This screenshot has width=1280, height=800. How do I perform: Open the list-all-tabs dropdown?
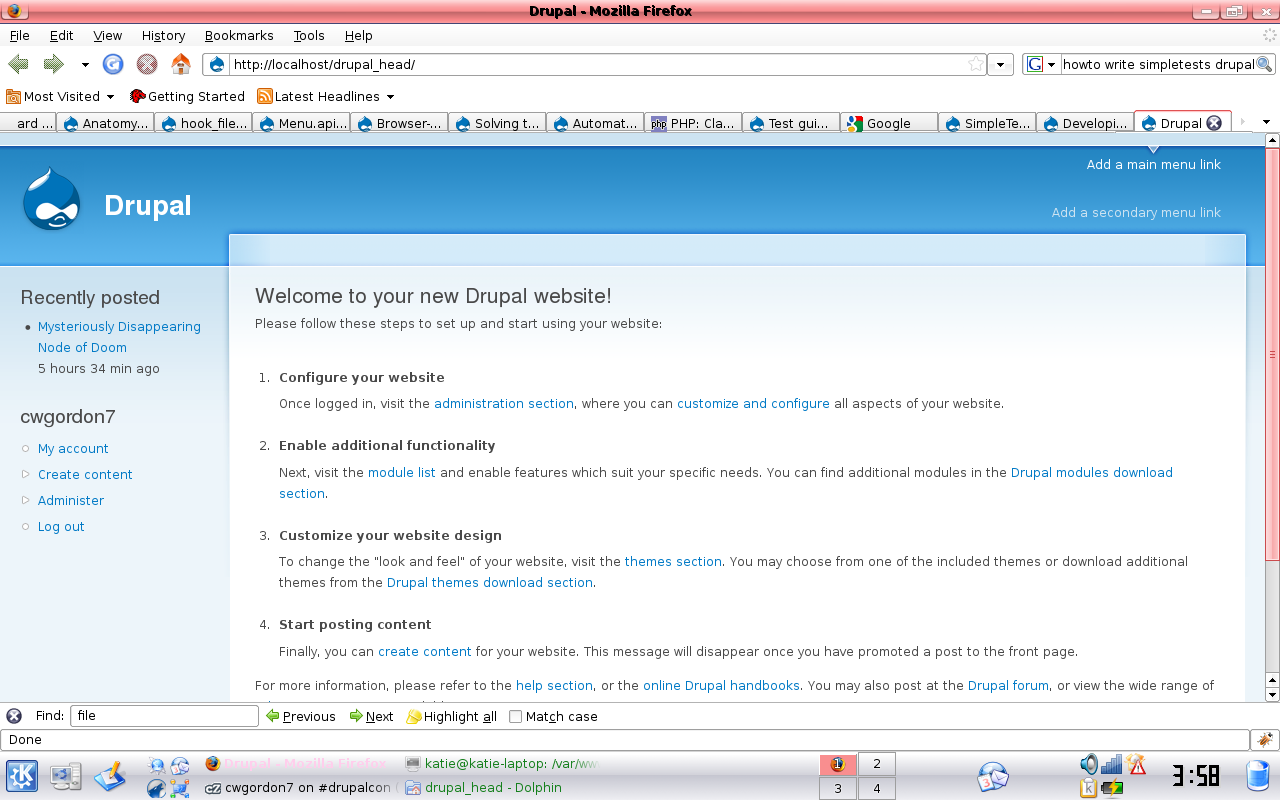pyautogui.click(x=1266, y=122)
